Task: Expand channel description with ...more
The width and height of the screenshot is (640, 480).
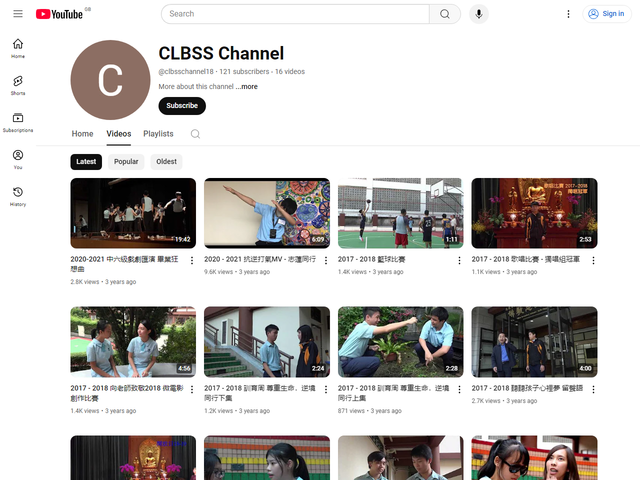Action: [x=247, y=87]
